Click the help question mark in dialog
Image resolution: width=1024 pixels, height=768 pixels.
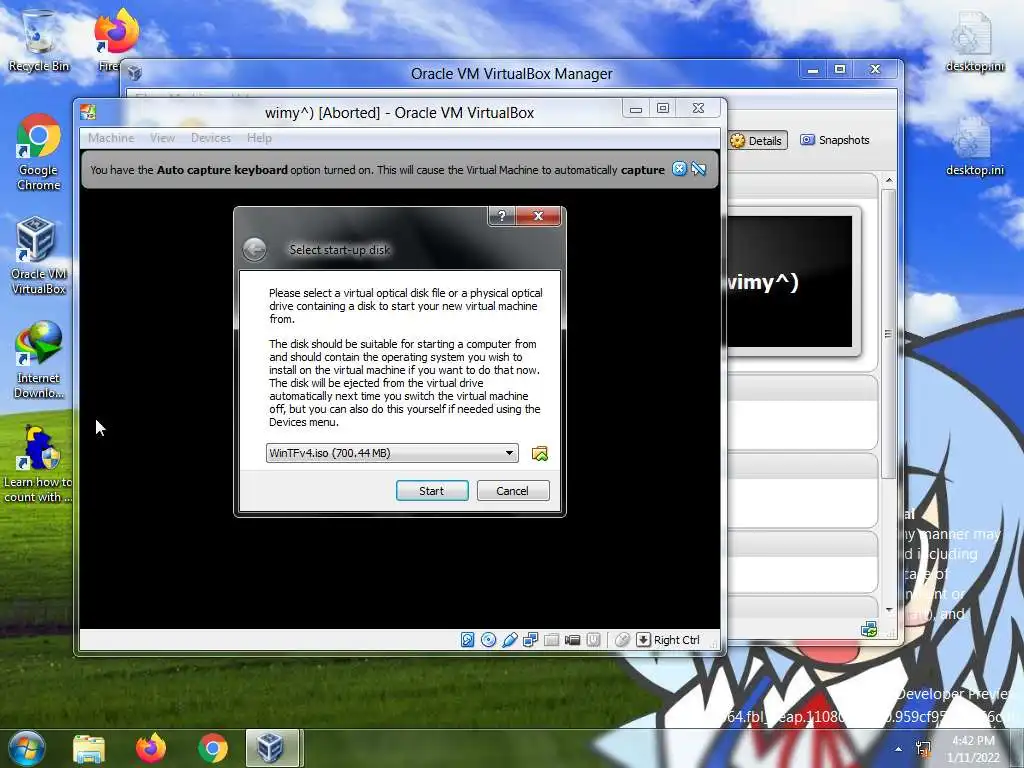tap(502, 216)
